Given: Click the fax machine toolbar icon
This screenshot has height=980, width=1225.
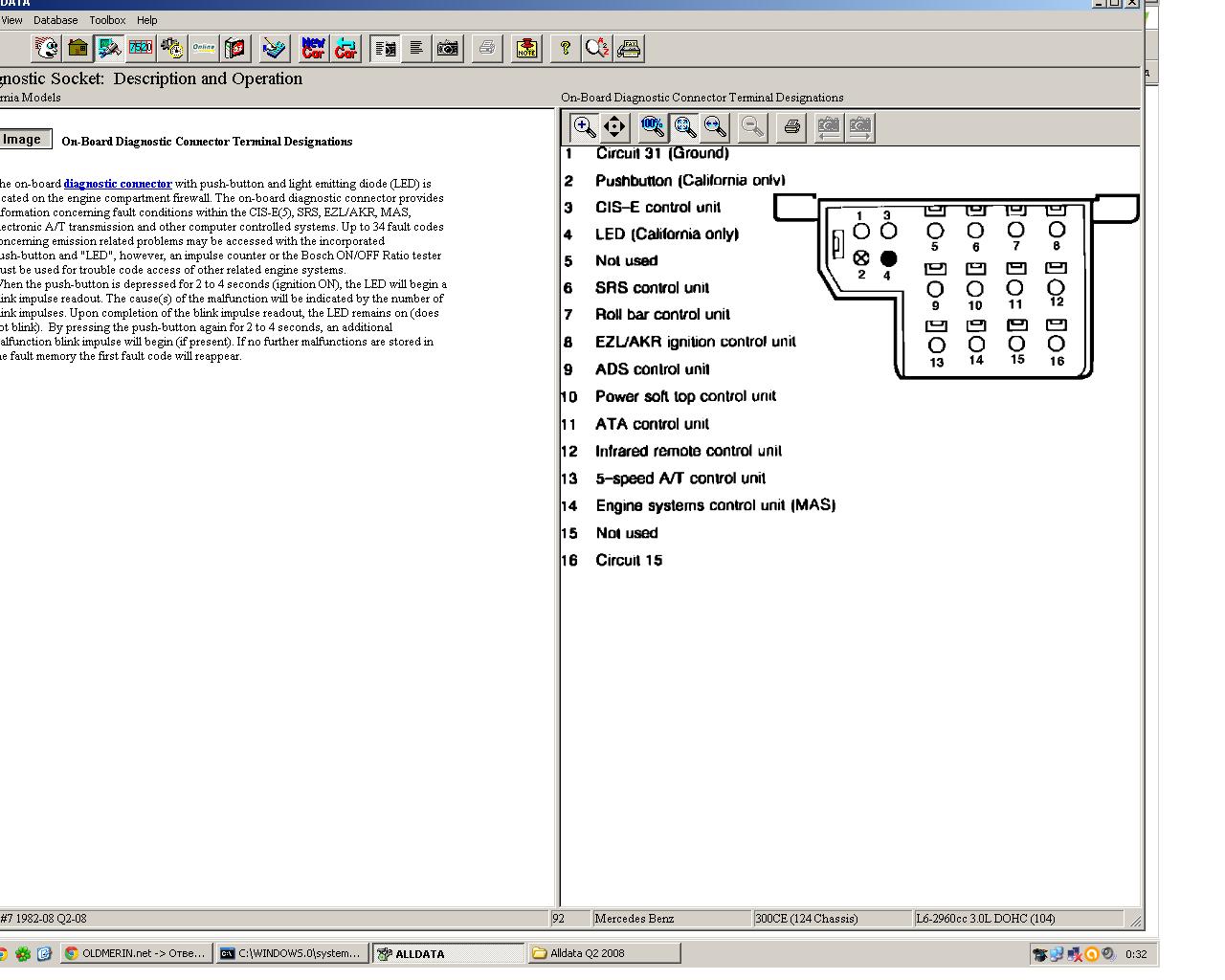Looking at the screenshot, I should [x=629, y=48].
